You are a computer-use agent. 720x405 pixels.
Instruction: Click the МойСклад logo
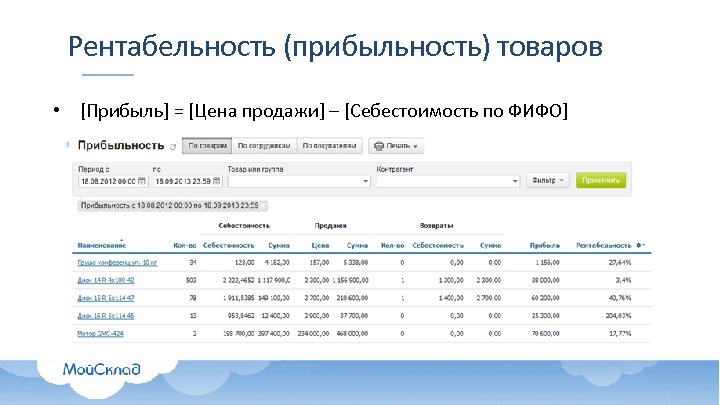(x=101, y=369)
